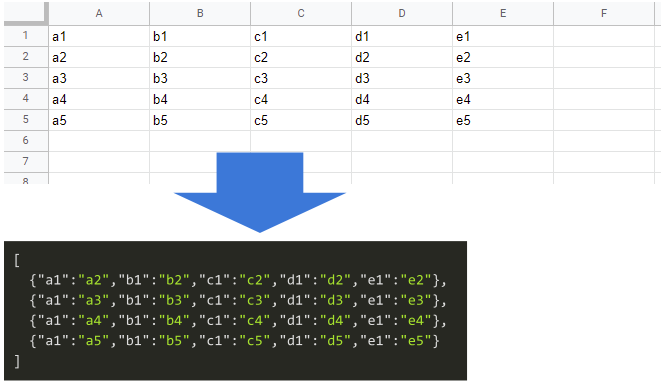Select cell containing a2
Image resolution: width=664 pixels, height=382 pixels.
click(x=99, y=57)
